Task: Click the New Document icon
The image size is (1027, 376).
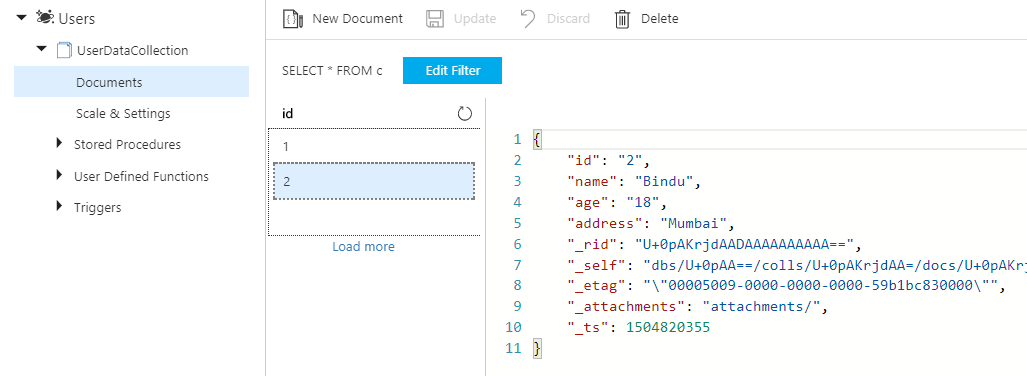Action: (292, 19)
